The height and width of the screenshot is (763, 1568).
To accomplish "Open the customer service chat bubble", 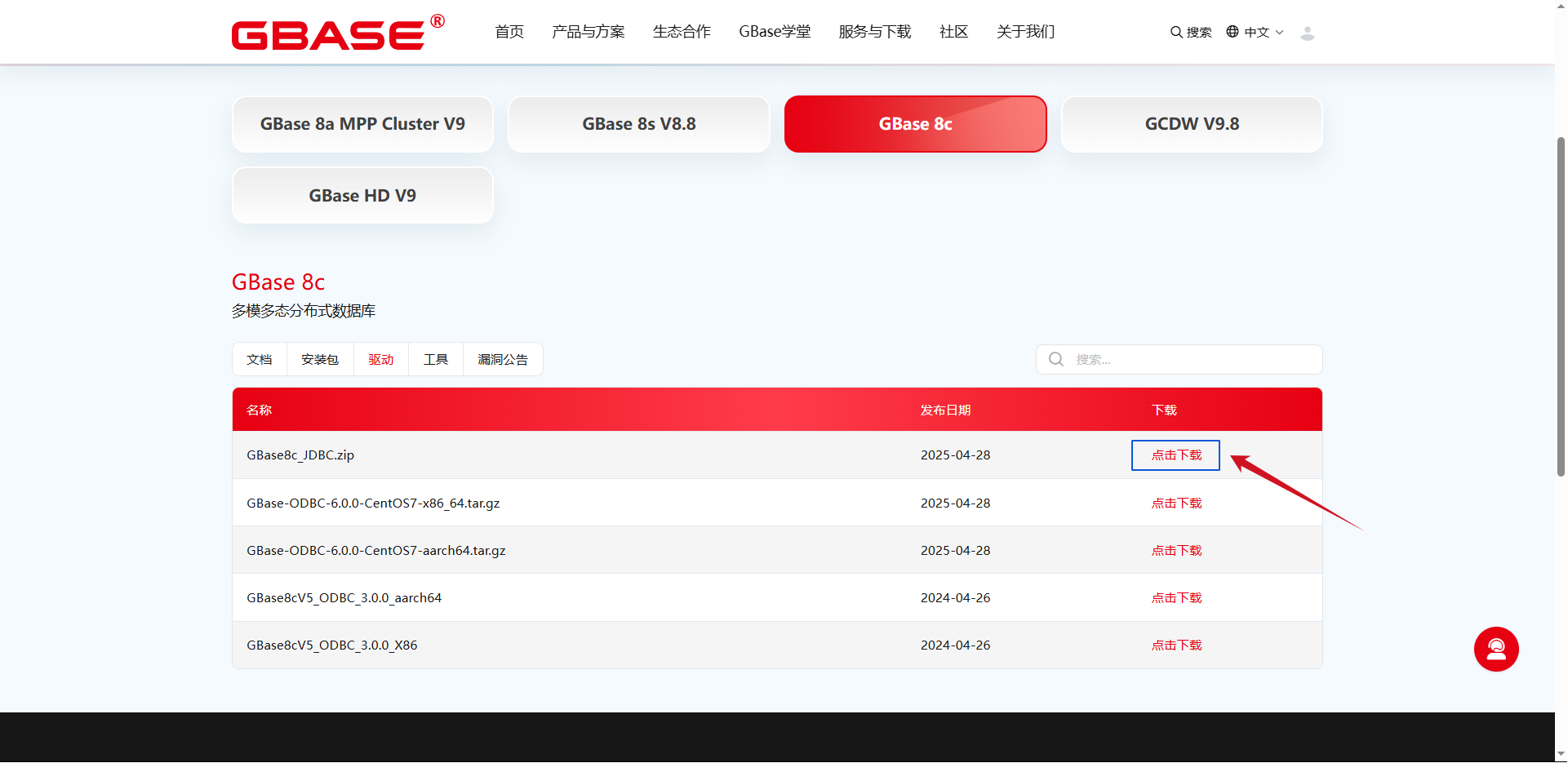I will point(1496,650).
